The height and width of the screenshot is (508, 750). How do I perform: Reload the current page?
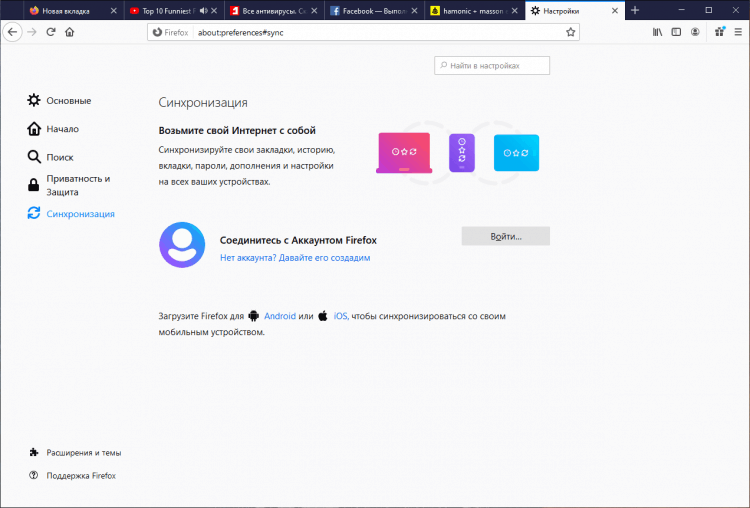pyautogui.click(x=51, y=32)
